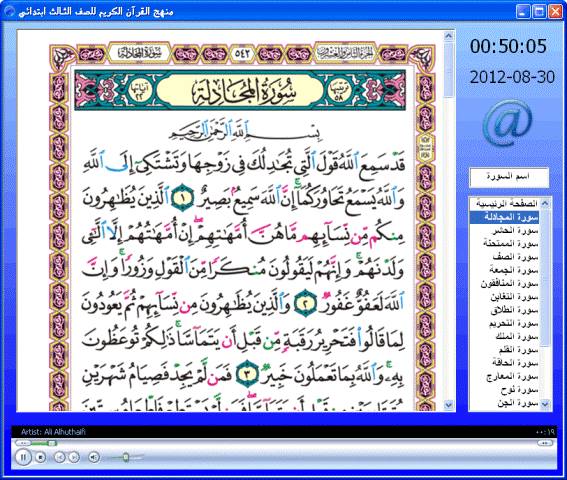This screenshot has height=480, width=567.
Task: Click verse marker number ١
Action: 183,197
